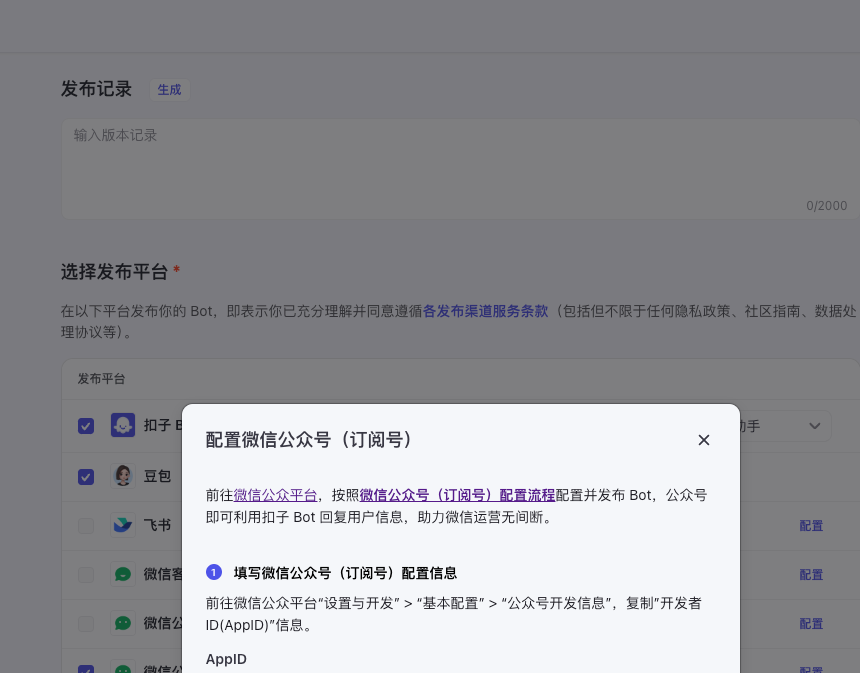Open the 微信公众平台 link in dialog

coord(275,495)
